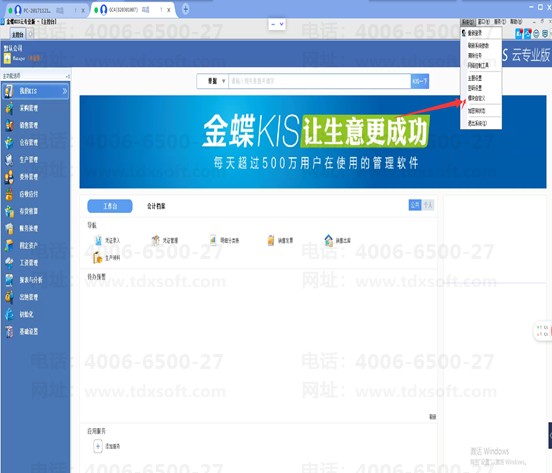This screenshot has height=473, width=552.
Task: Select 重新登录 from the system menu
Action: point(475,33)
